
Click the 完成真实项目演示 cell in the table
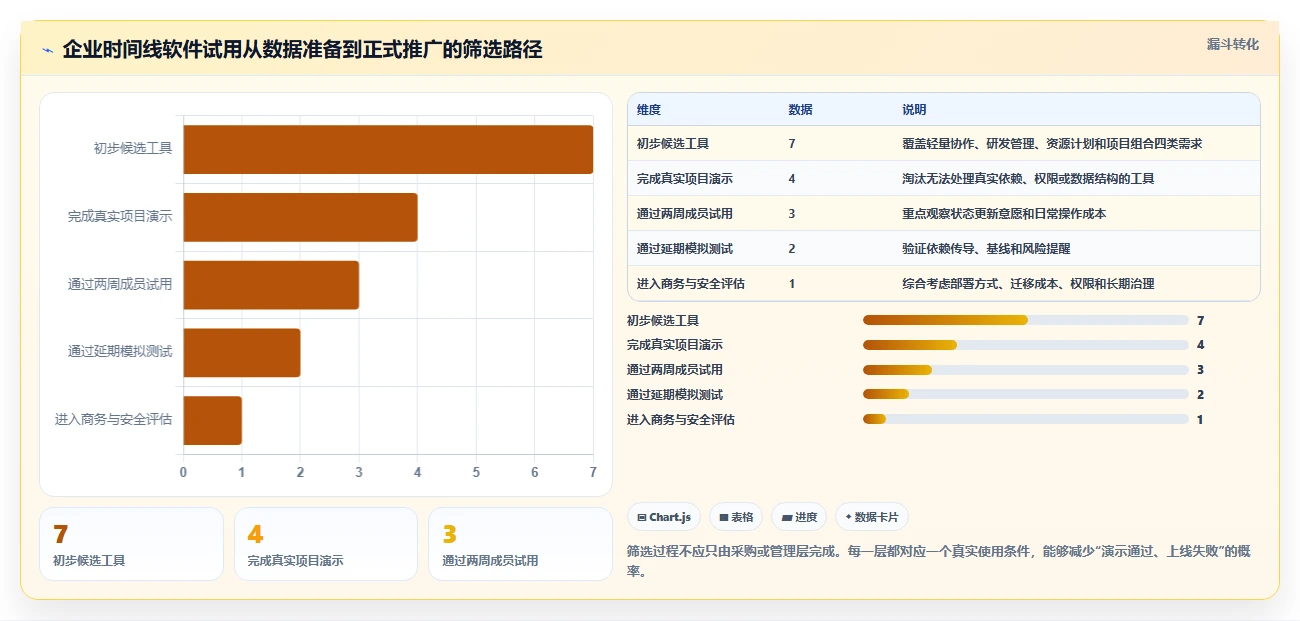pyautogui.click(x=685, y=179)
